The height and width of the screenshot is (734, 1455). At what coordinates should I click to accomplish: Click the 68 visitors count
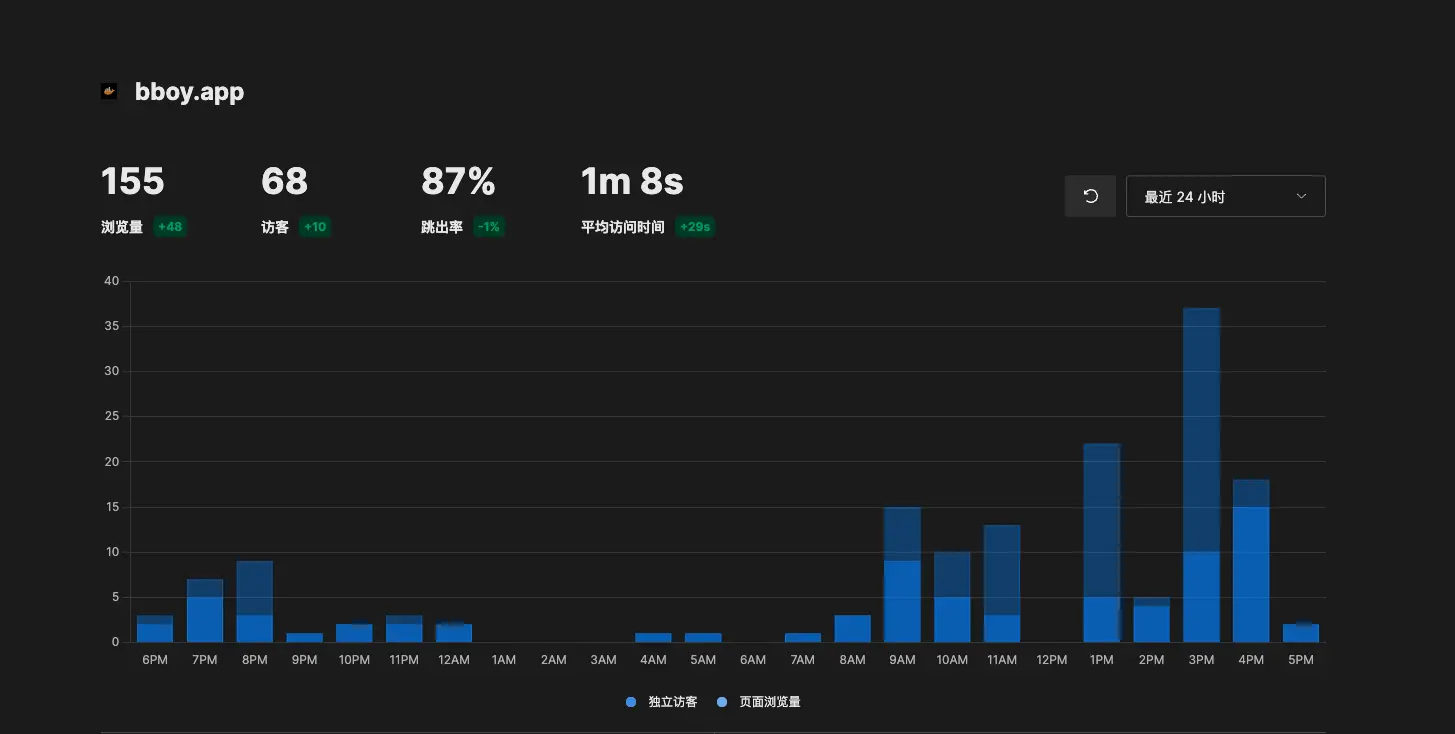[x=284, y=181]
